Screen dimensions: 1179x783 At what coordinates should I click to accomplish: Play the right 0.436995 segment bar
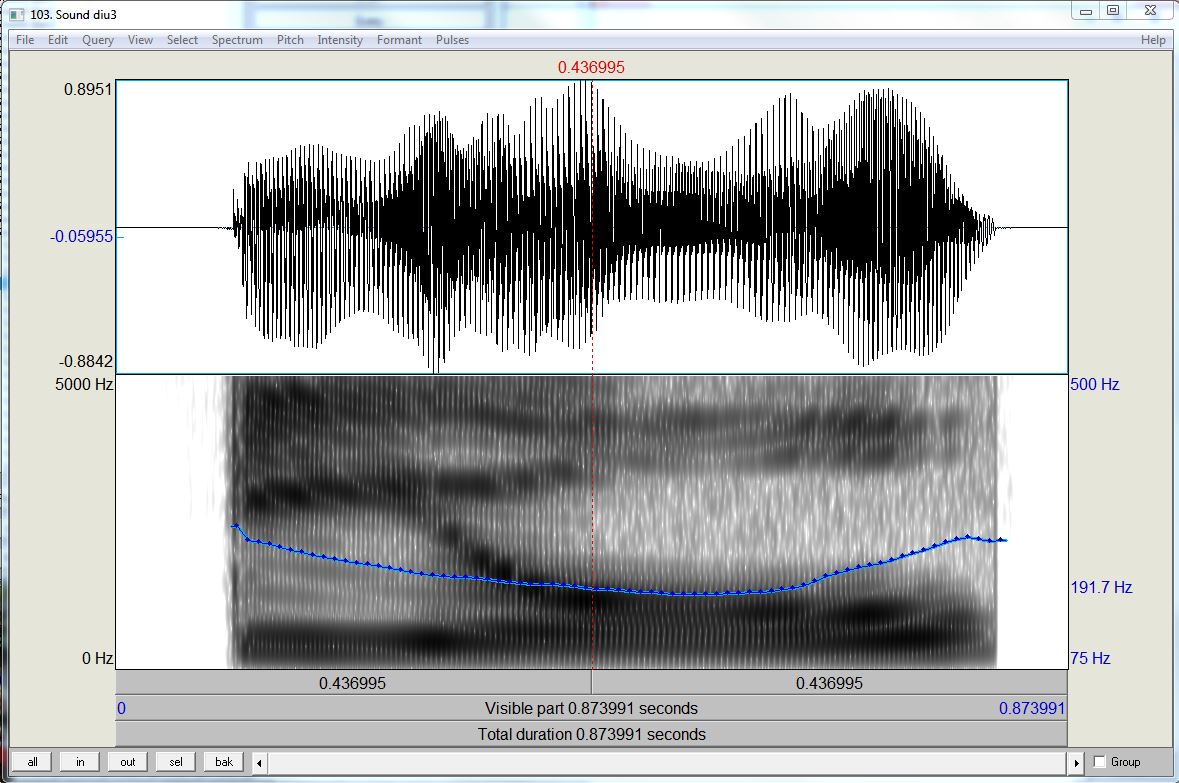829,683
